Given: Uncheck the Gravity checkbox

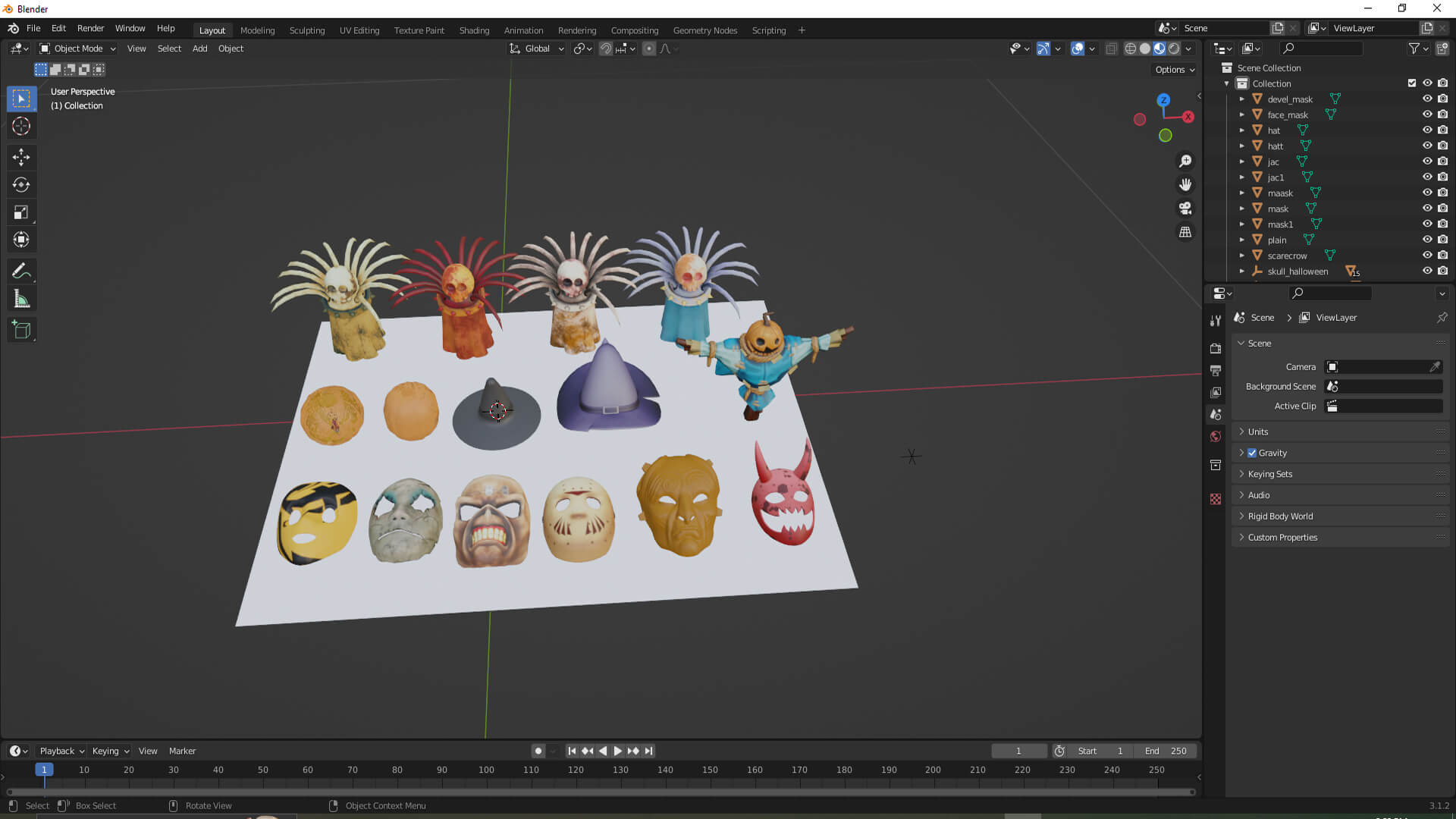Looking at the screenshot, I should point(1252,453).
